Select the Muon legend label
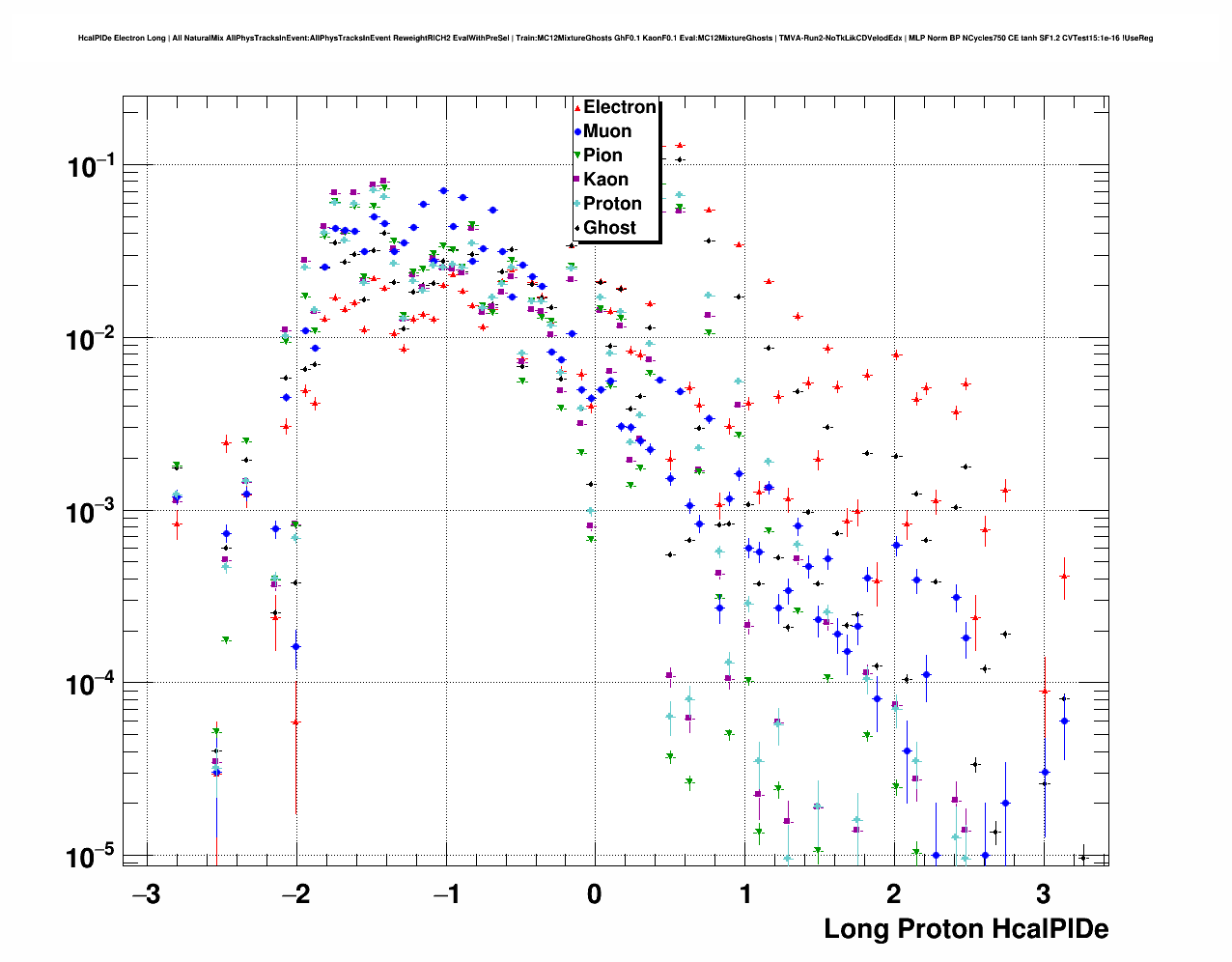Screen dimensions: 1232x962 (x=607, y=131)
